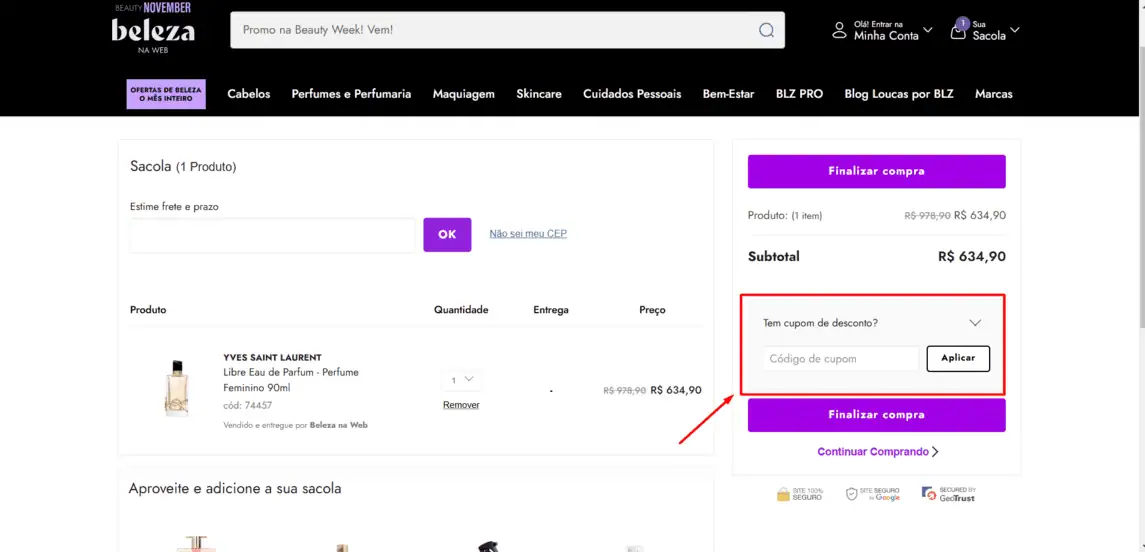The image size is (1145, 552).
Task: Click 'Aproveite e adicione a sua sacola' heading
Action: (x=235, y=488)
